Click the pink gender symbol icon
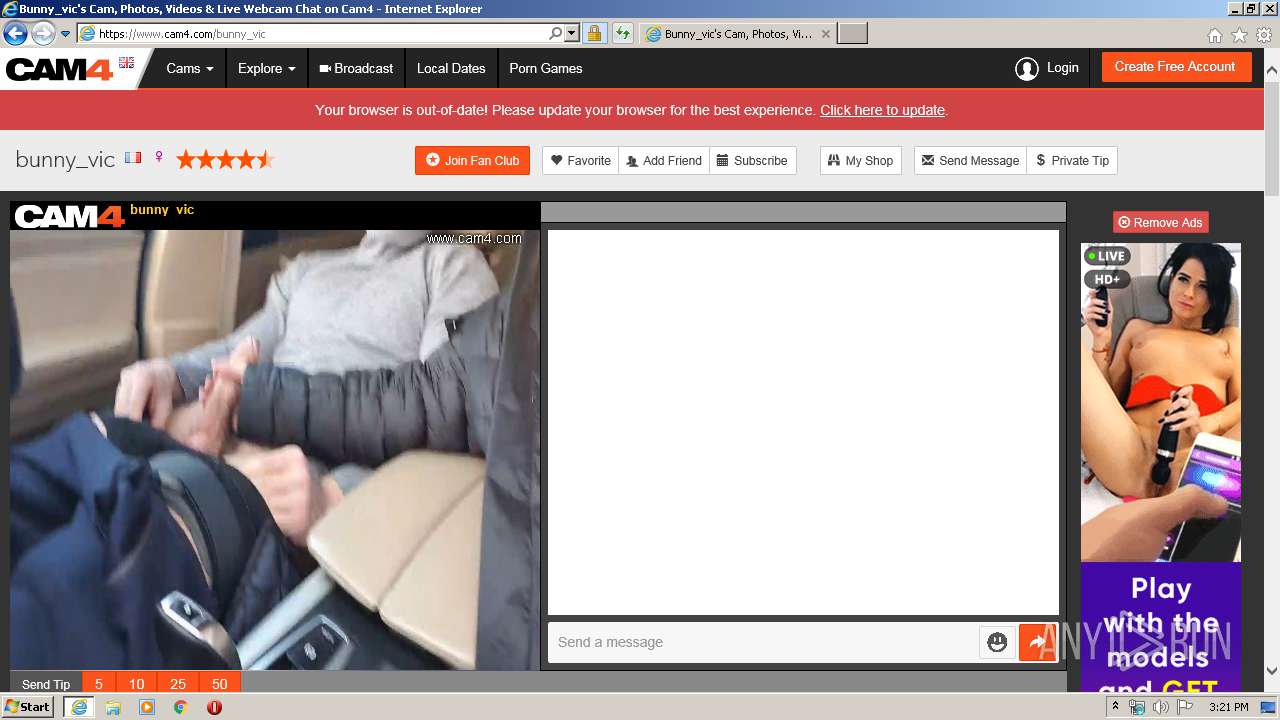Viewport: 1280px width, 720px height. click(158, 158)
